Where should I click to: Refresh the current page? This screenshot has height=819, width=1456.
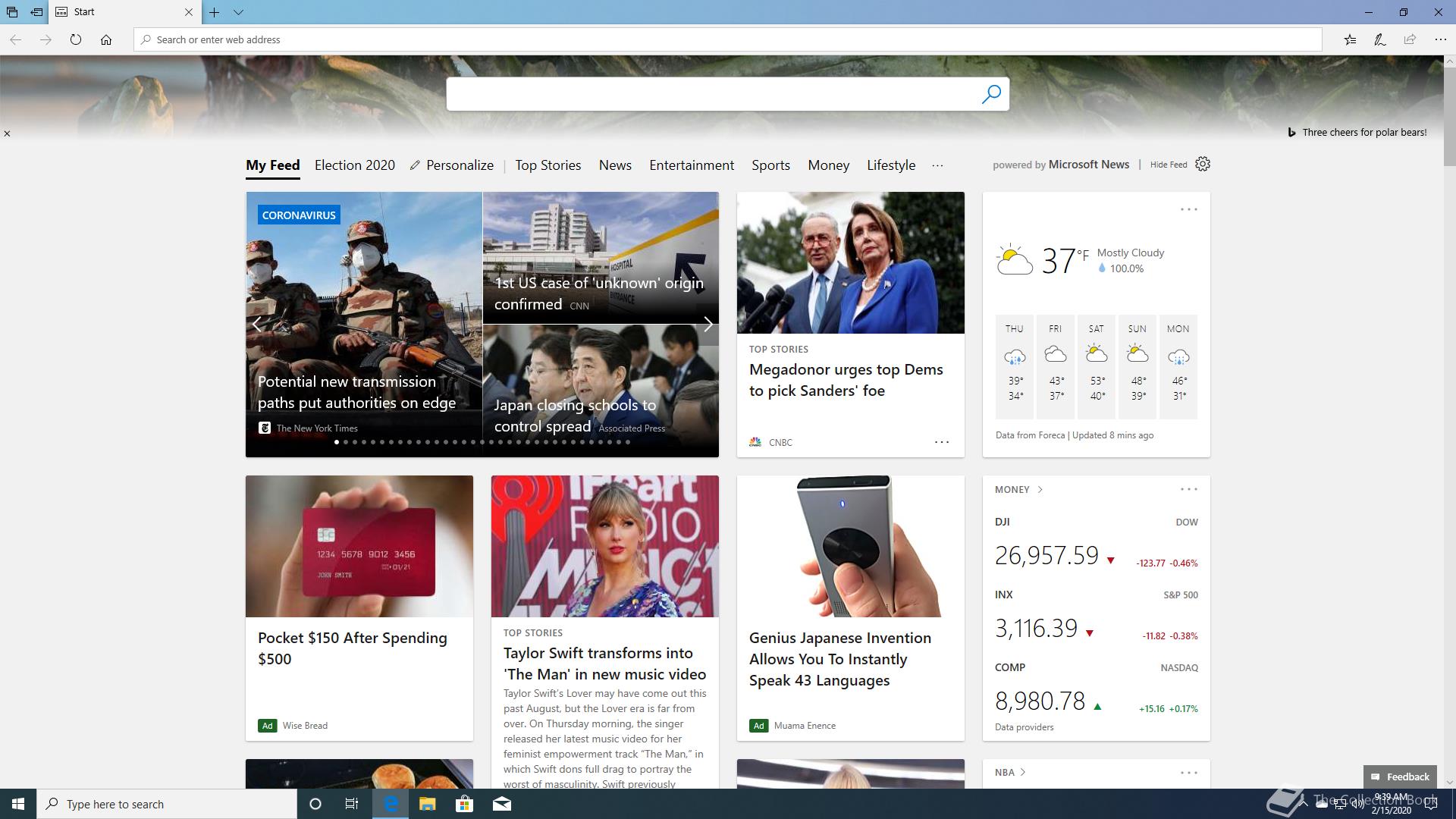pos(76,39)
